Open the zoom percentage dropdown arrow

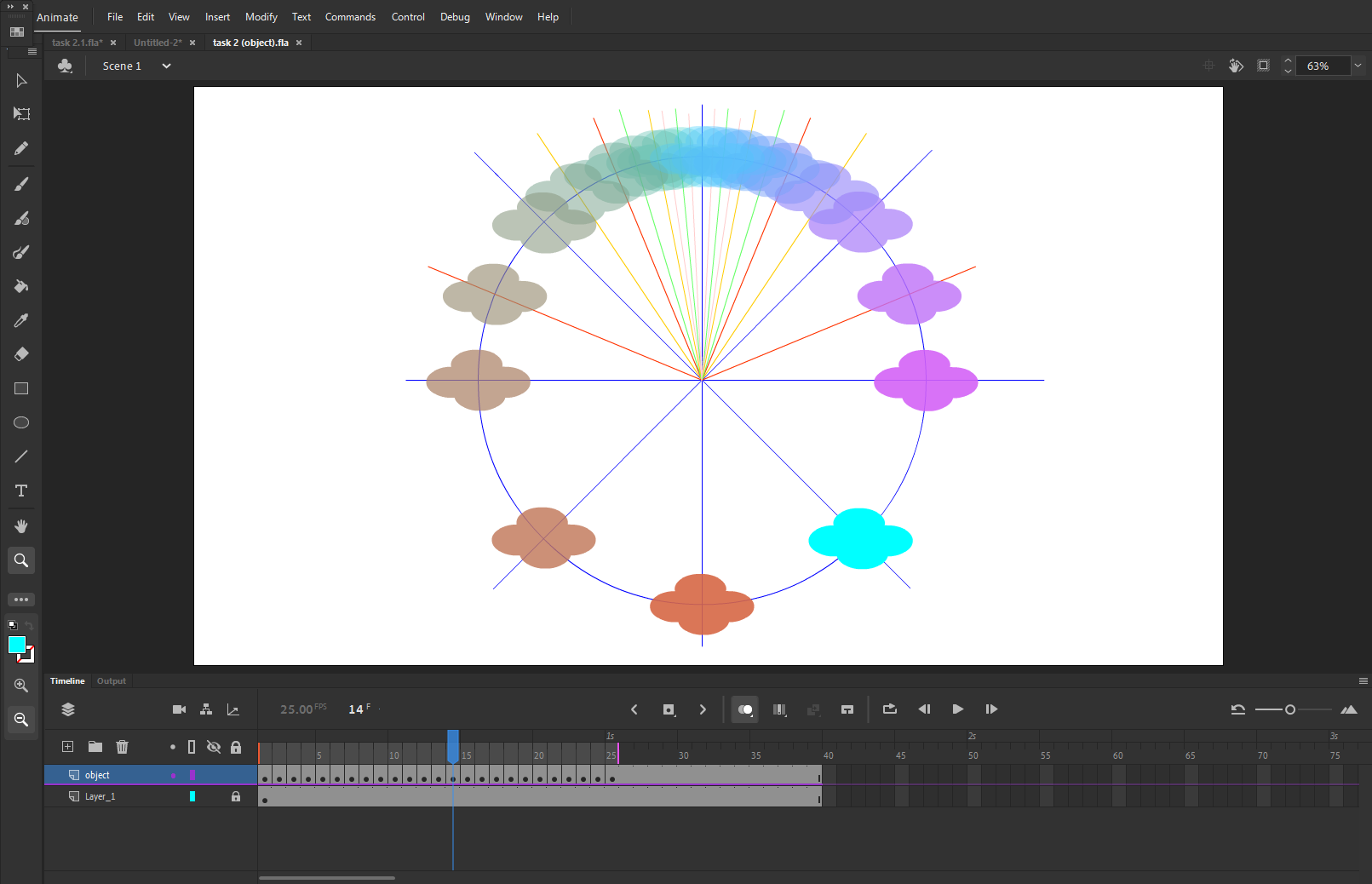[1358, 66]
